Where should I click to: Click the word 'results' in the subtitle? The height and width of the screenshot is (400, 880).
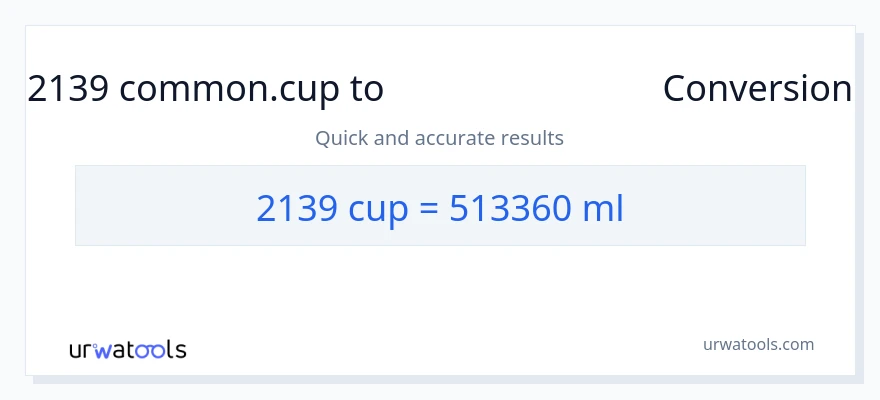coord(532,138)
